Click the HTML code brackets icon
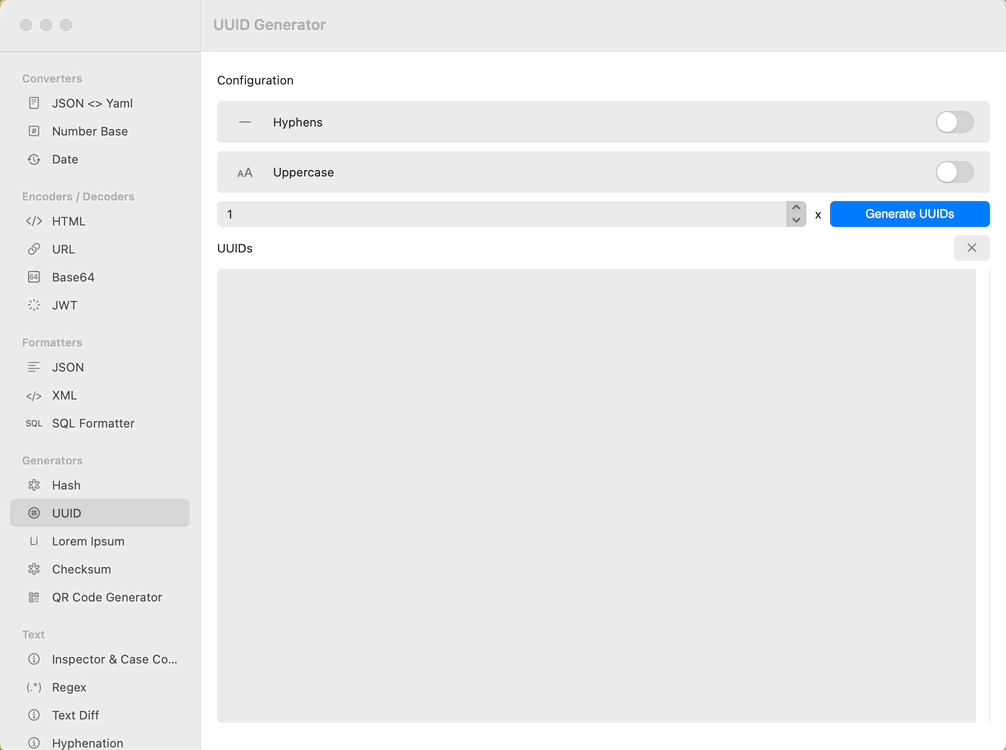The height and width of the screenshot is (750, 1006). pos(34,221)
